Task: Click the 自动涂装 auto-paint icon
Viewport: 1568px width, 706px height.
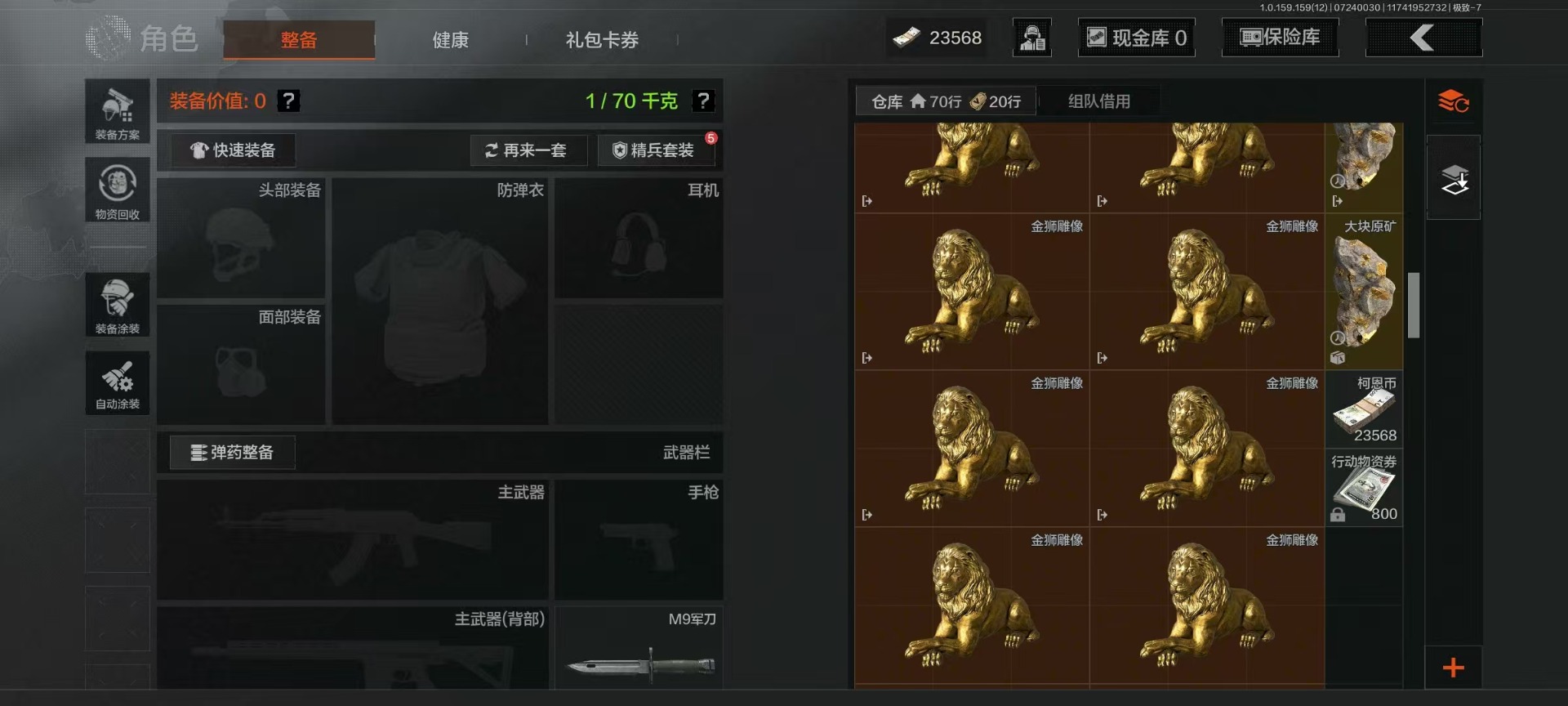Action: click(118, 383)
